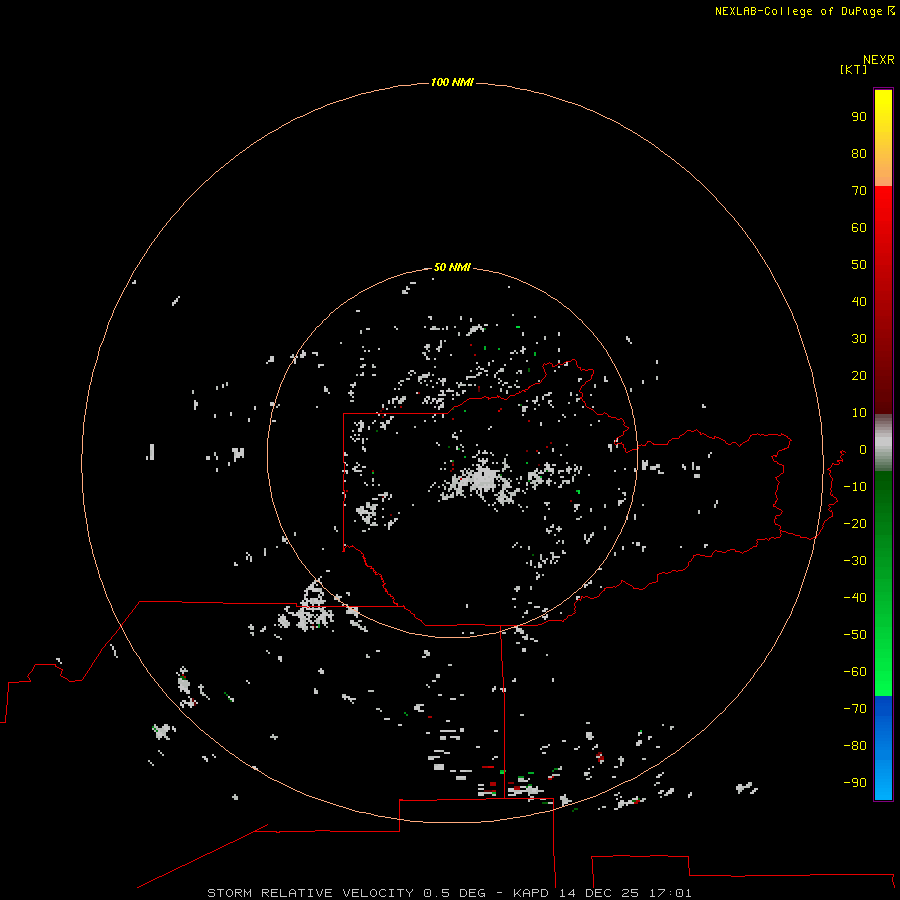The height and width of the screenshot is (900, 900).
Task: Click the -30 value on velocity scale
Action: point(855,561)
